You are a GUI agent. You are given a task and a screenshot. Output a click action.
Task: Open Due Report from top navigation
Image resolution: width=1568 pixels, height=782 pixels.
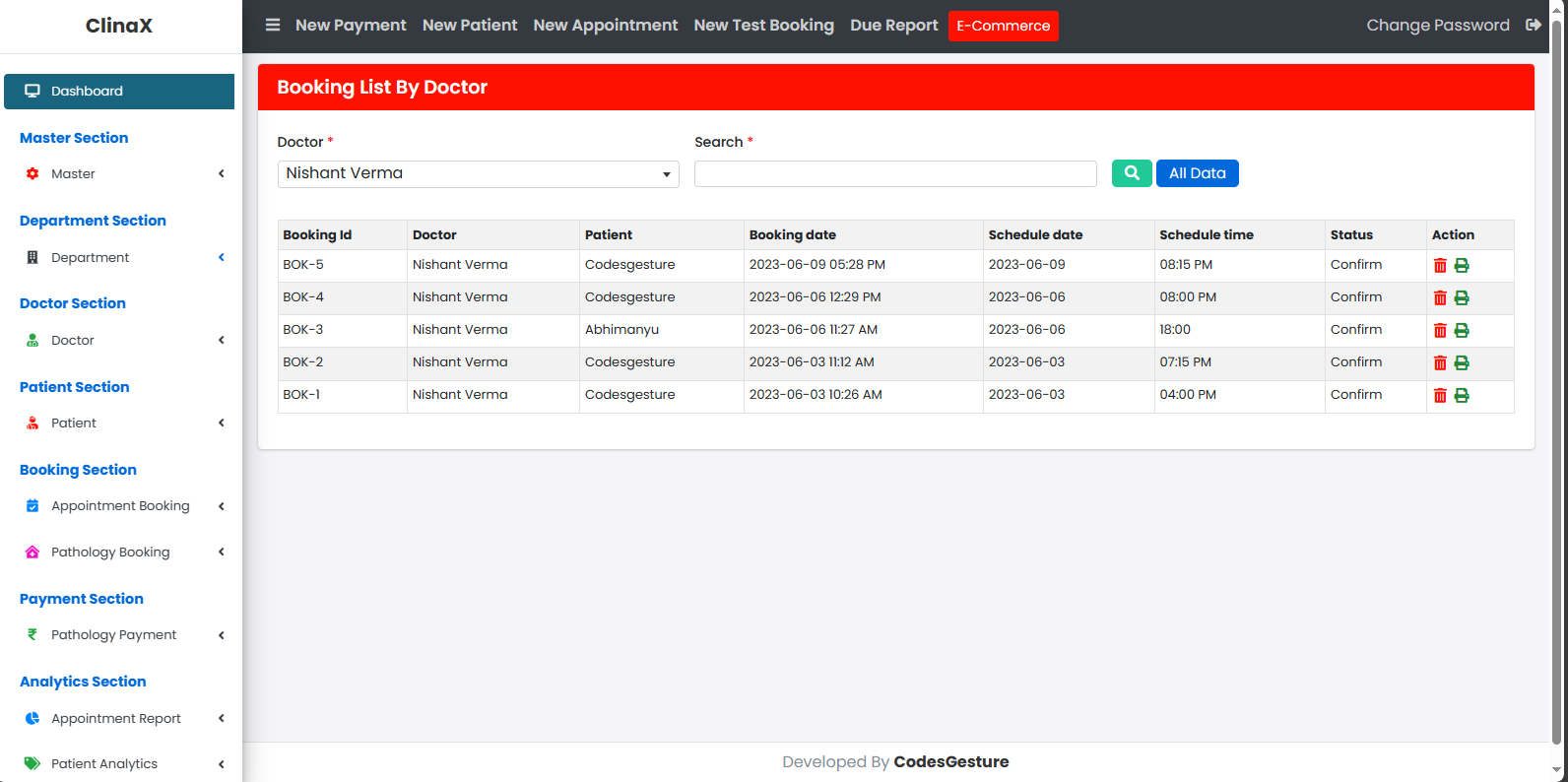[894, 26]
